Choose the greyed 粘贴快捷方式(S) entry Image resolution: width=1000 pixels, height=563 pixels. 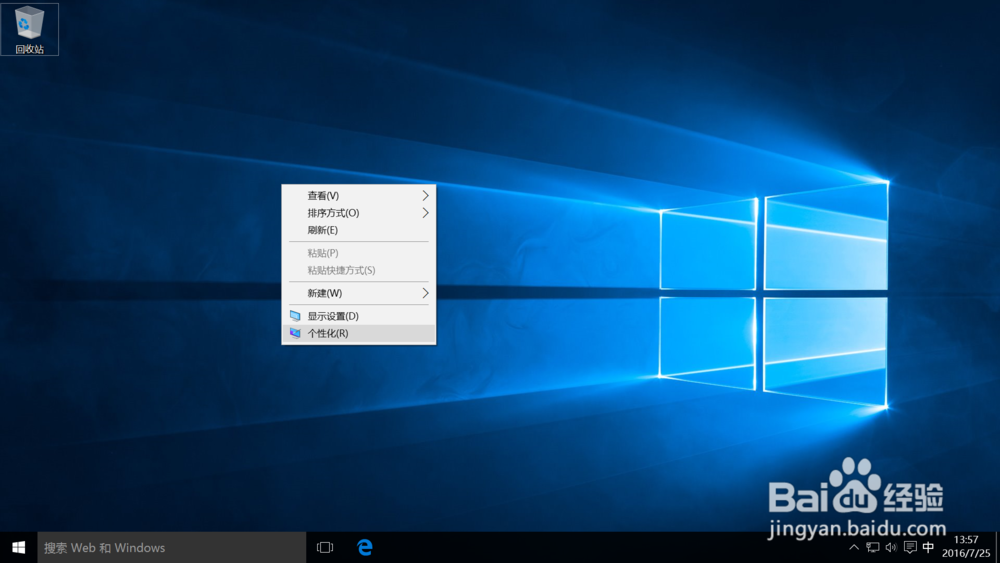click(x=359, y=270)
